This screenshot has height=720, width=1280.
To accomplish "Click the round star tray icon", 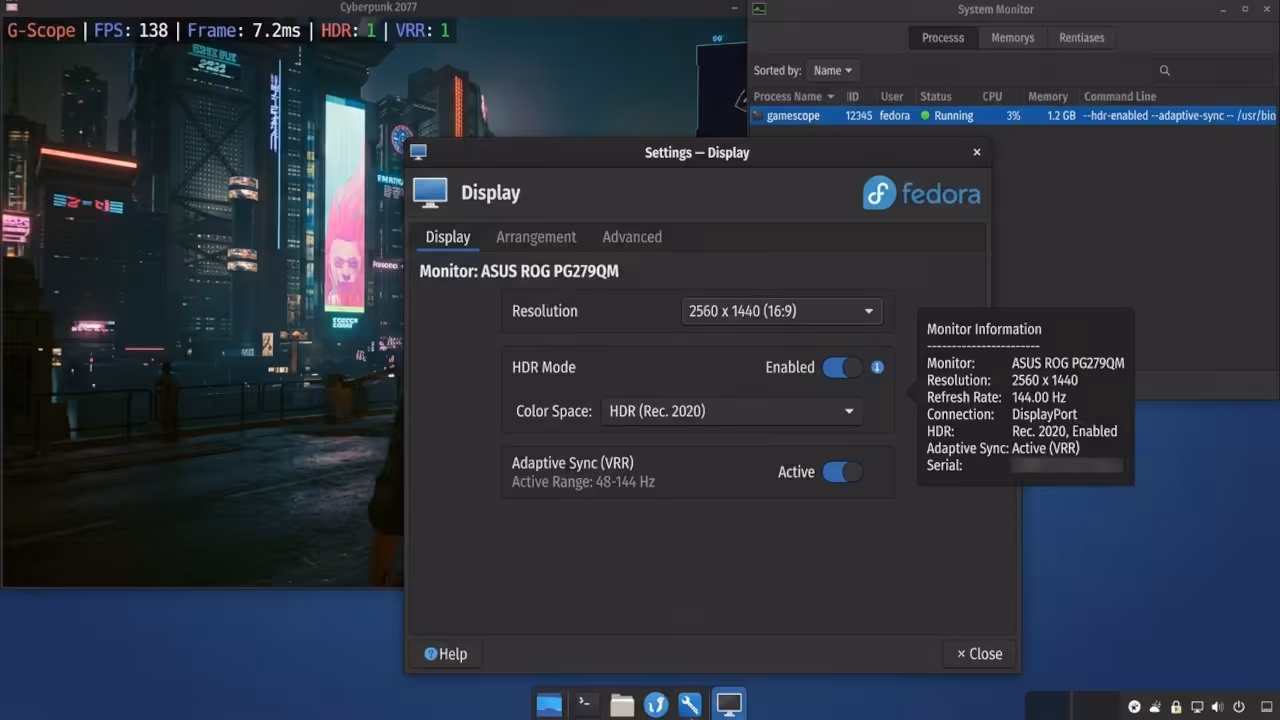I will point(1134,707).
